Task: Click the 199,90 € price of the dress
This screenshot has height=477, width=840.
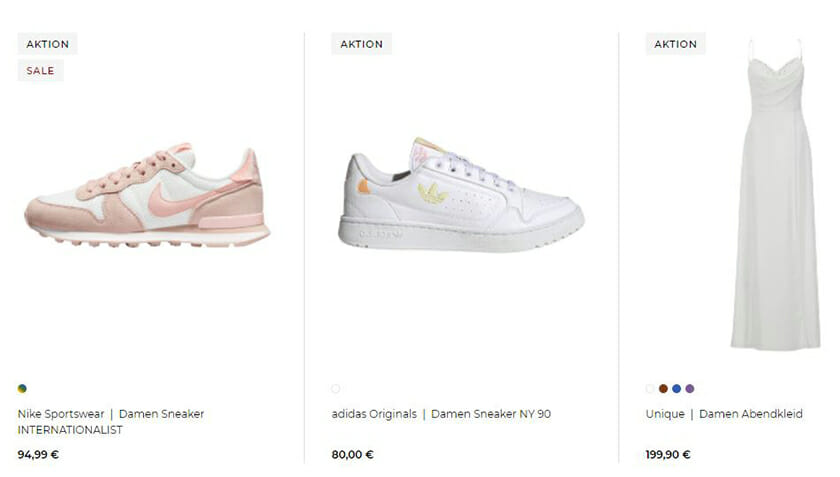Action: tap(668, 454)
